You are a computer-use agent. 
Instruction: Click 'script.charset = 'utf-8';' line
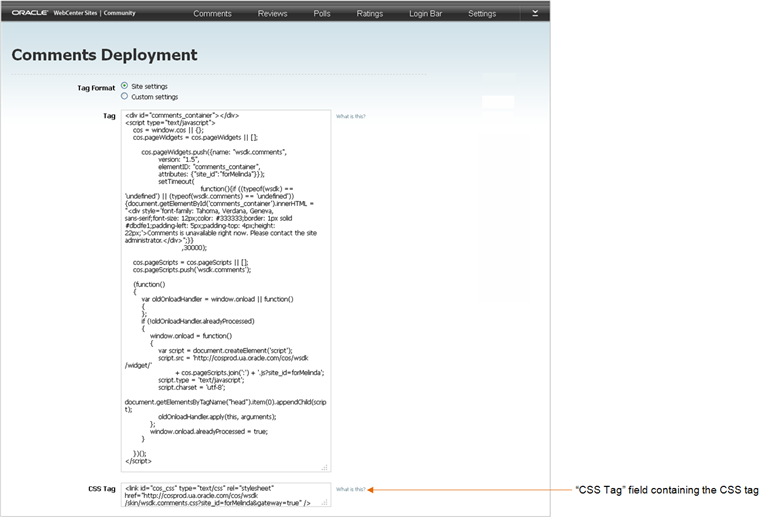click(x=191, y=387)
